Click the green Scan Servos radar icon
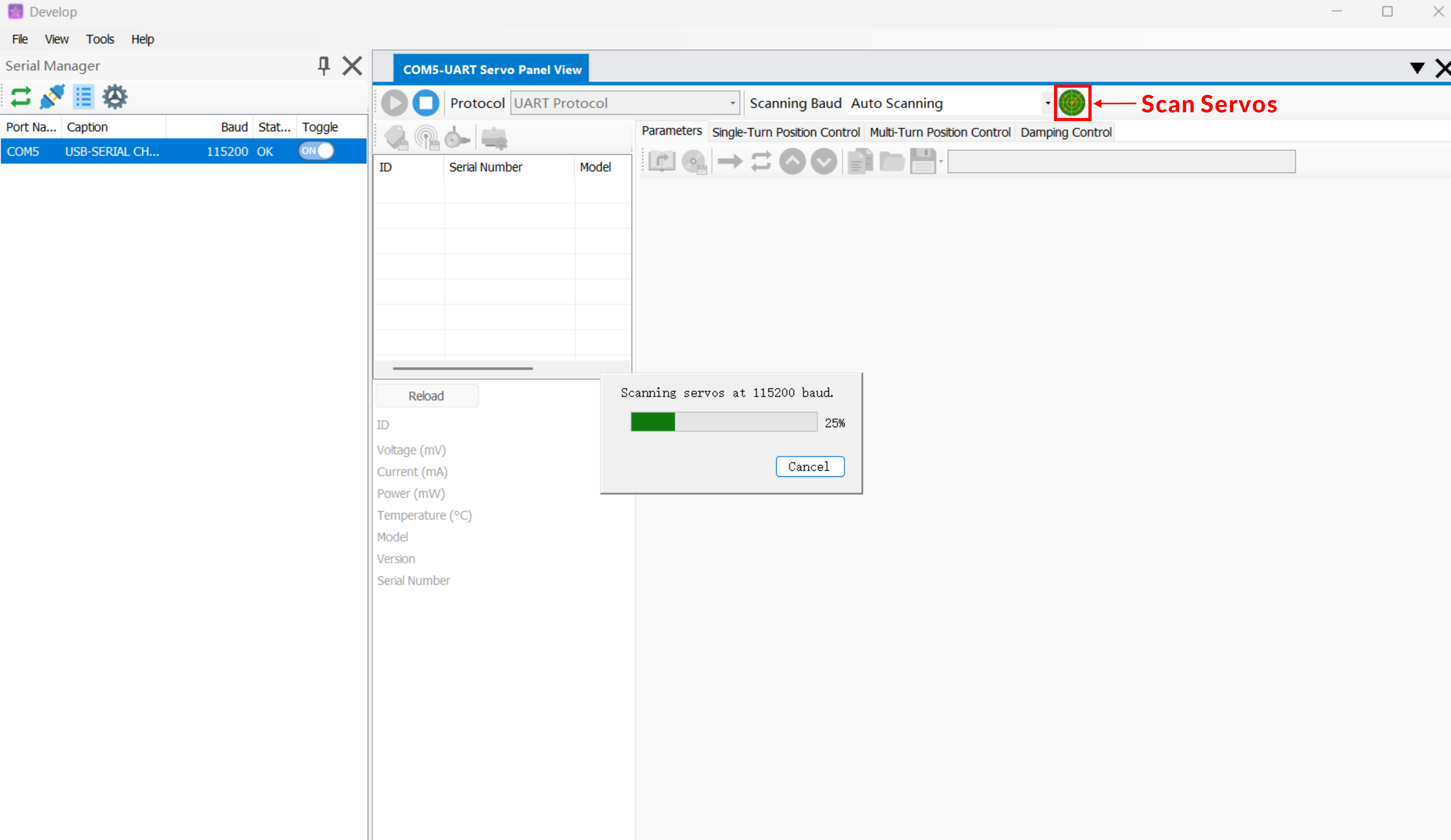 (1071, 103)
